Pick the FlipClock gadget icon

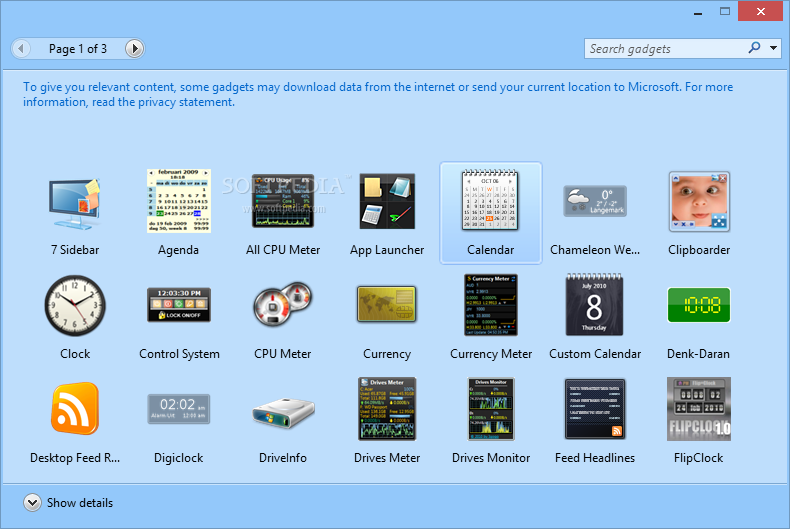pos(699,409)
